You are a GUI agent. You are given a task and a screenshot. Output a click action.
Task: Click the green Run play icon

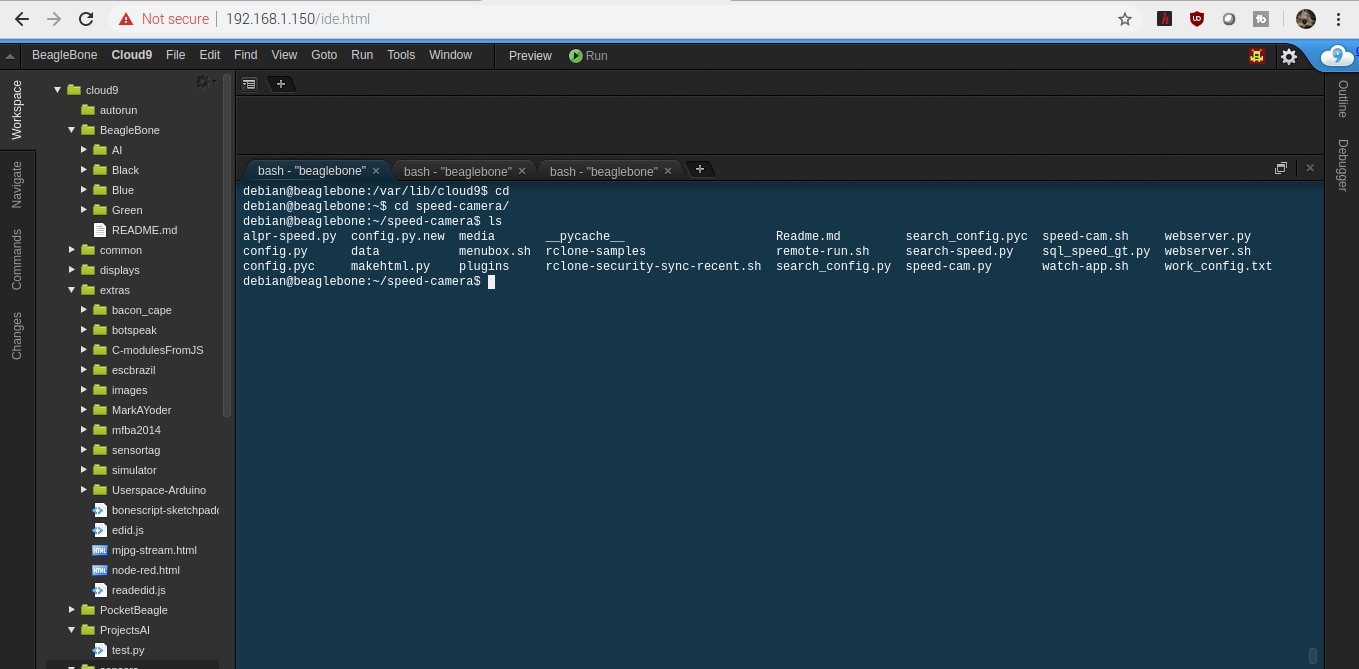pyautogui.click(x=576, y=56)
